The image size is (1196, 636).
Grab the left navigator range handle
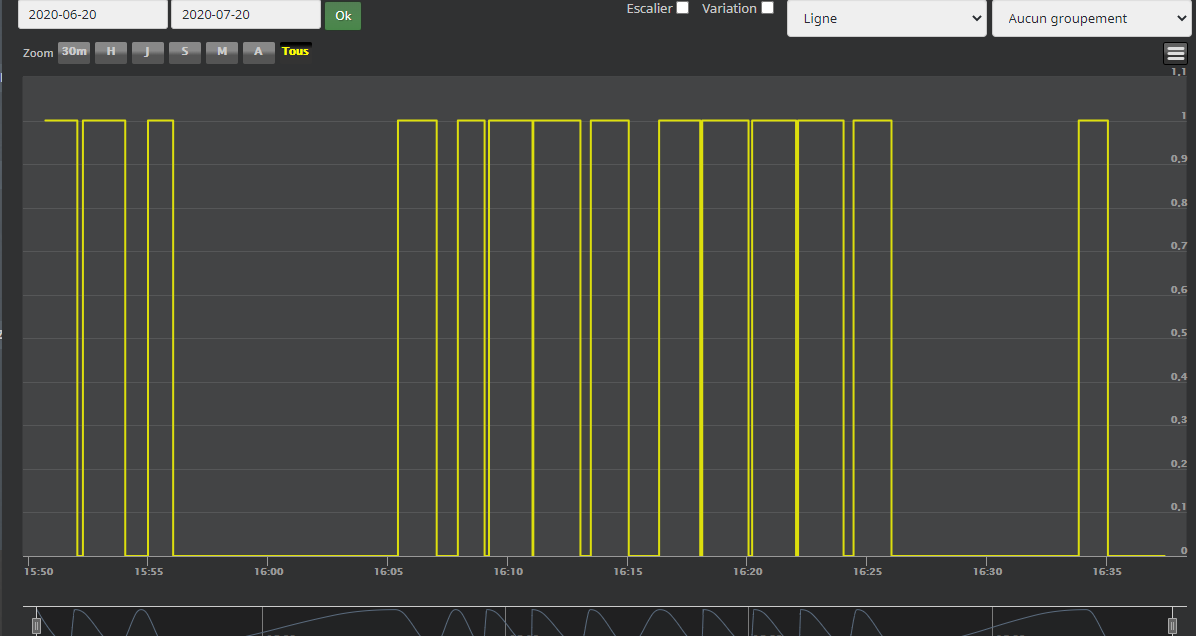[37, 626]
